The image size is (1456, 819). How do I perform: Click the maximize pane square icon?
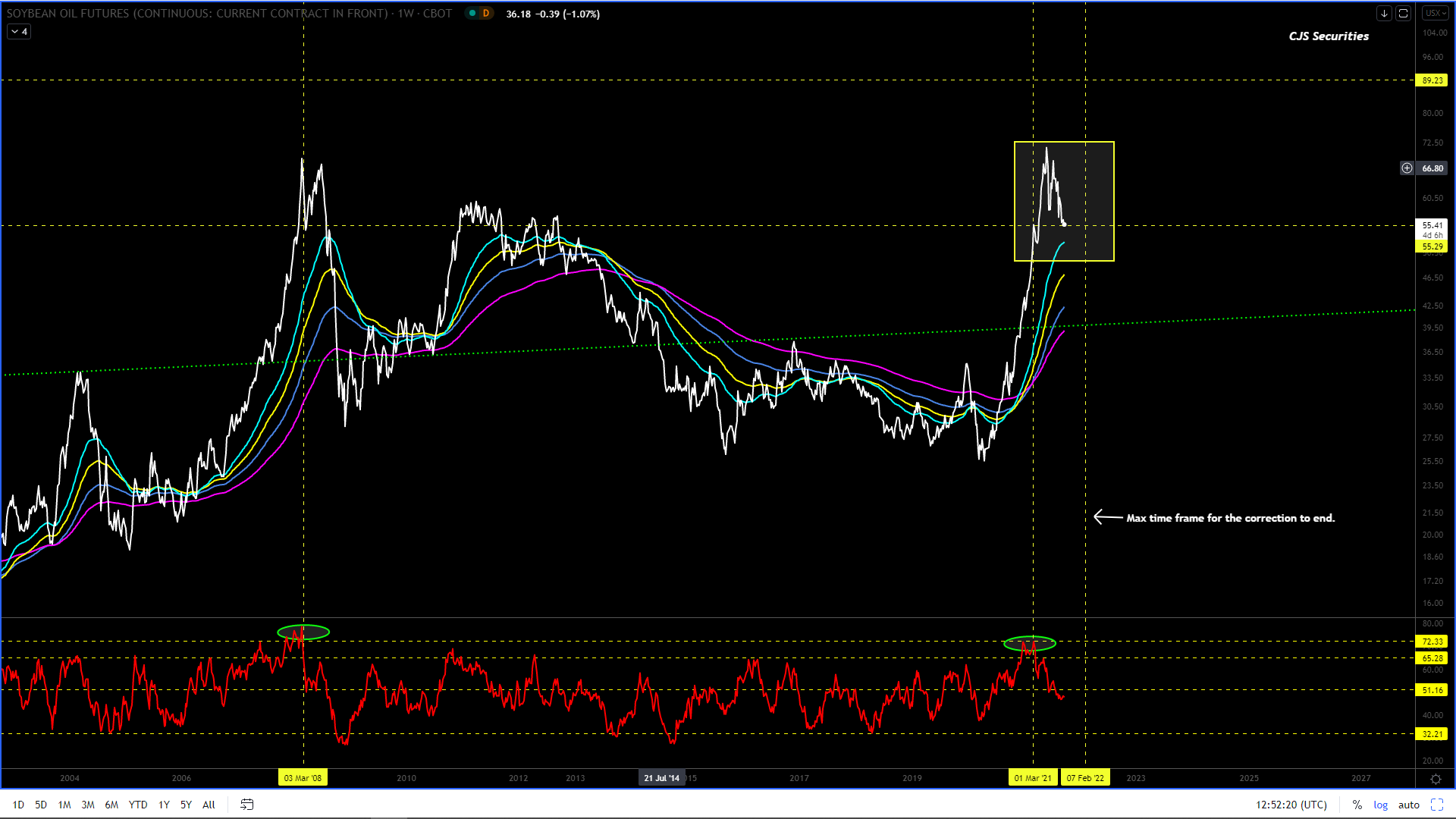tap(1403, 14)
